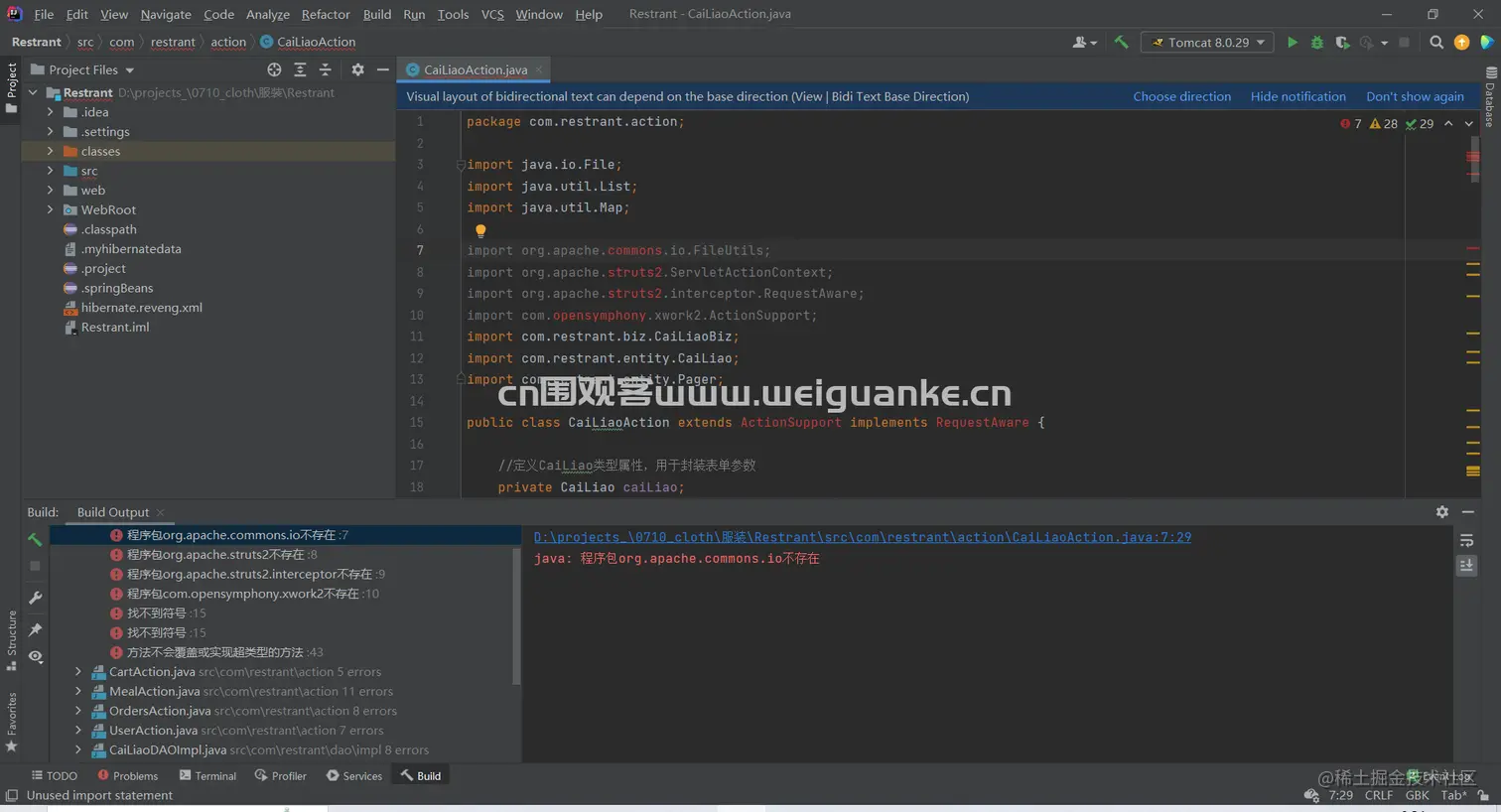The image size is (1501, 812).
Task: Switch to CaiLiaoAction.java editor tab
Action: pos(475,69)
